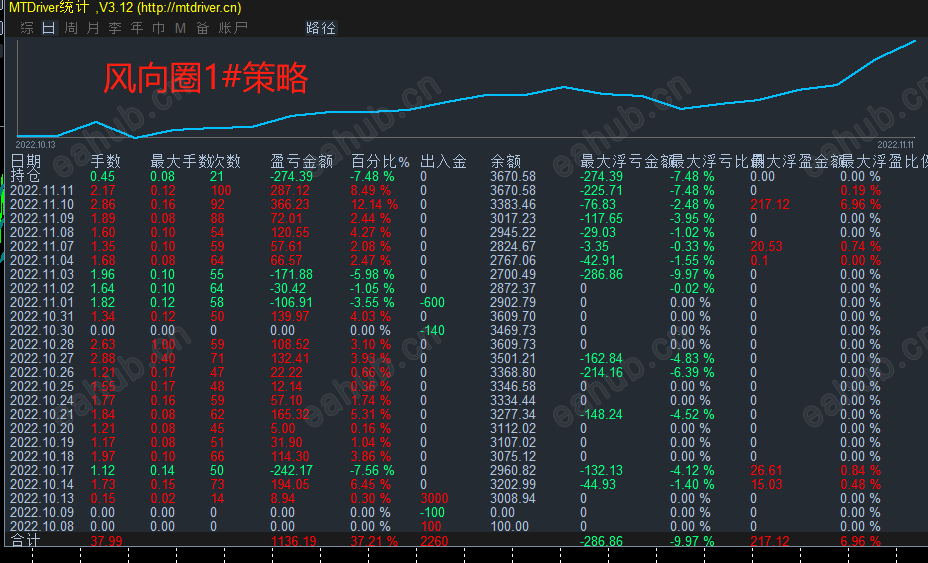Click balance value 3383.46

point(513,205)
